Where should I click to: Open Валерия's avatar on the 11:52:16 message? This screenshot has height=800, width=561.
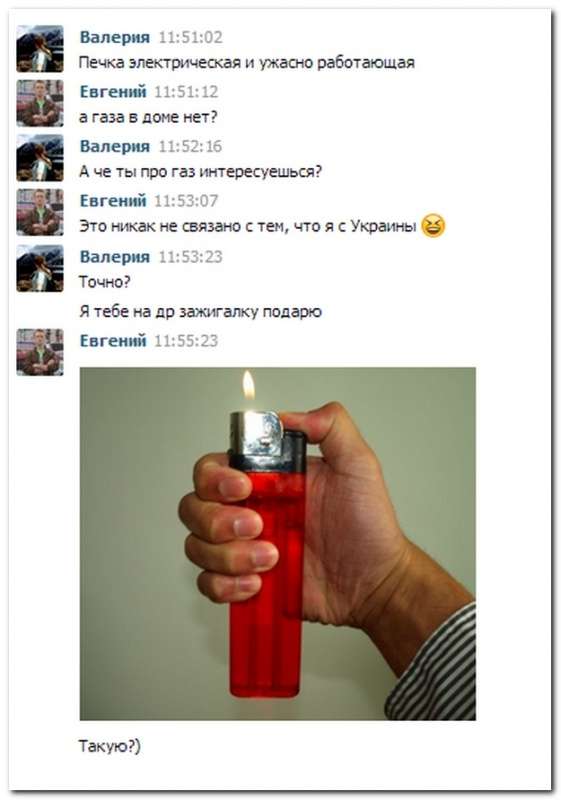(40, 158)
